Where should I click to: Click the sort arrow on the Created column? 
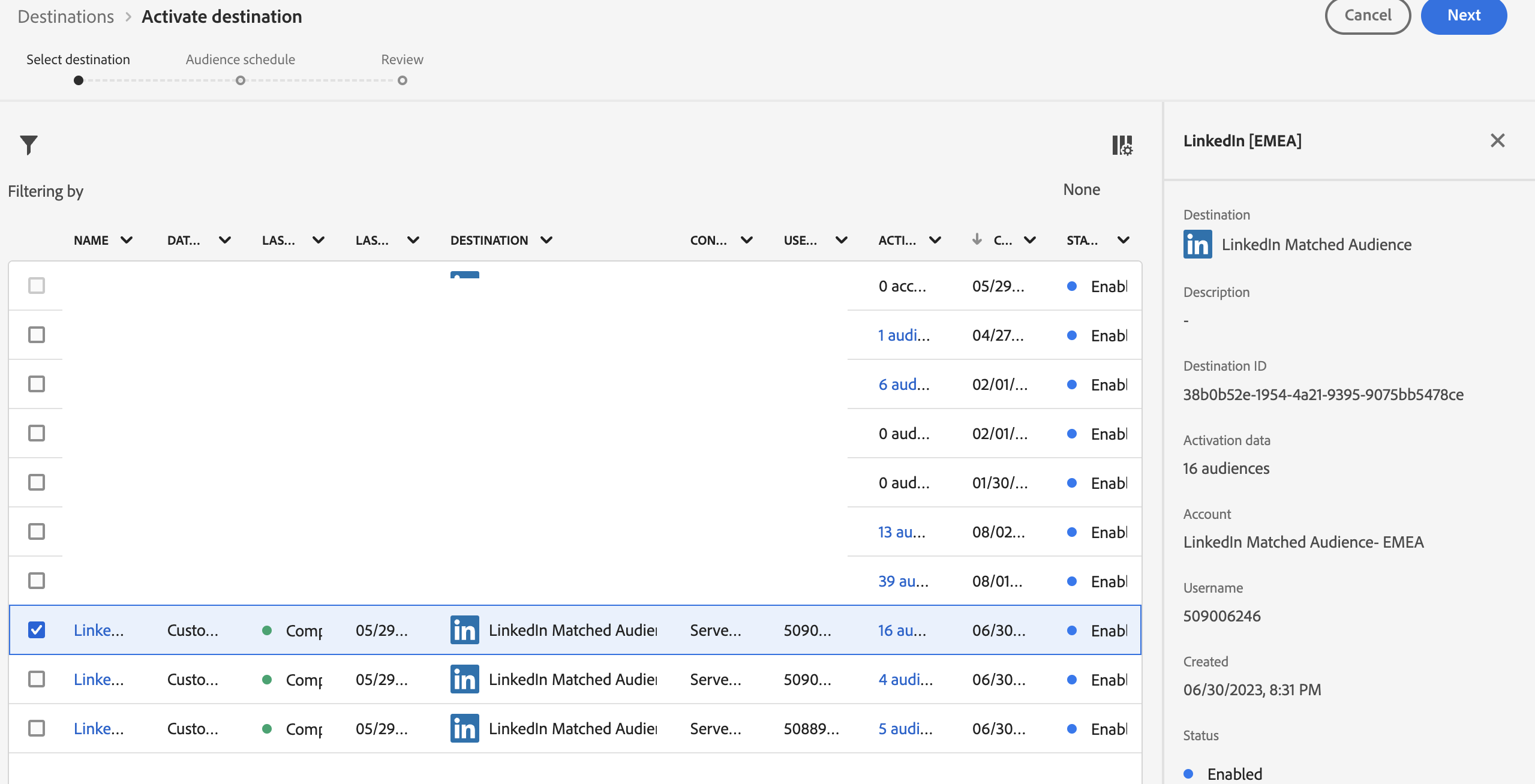tap(977, 239)
